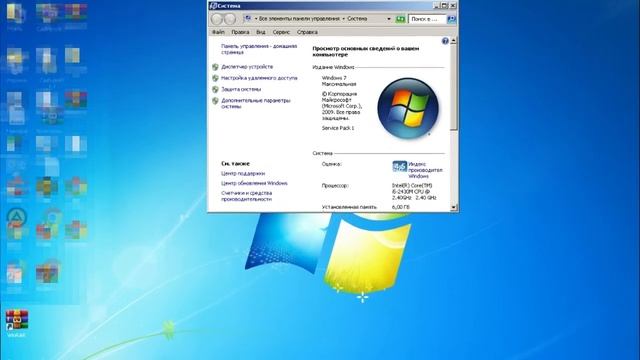The image size is (640, 360).
Task: Open the Вид menu
Action: (x=261, y=32)
